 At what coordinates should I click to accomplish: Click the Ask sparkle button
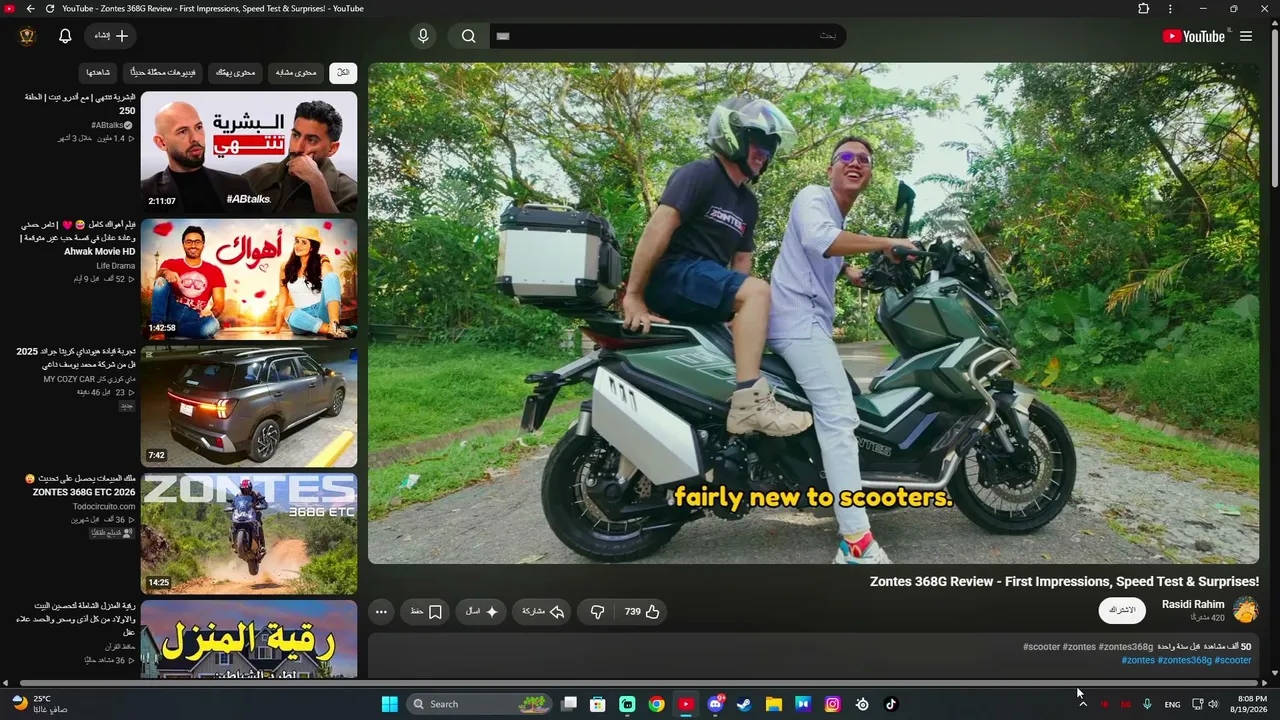482,612
